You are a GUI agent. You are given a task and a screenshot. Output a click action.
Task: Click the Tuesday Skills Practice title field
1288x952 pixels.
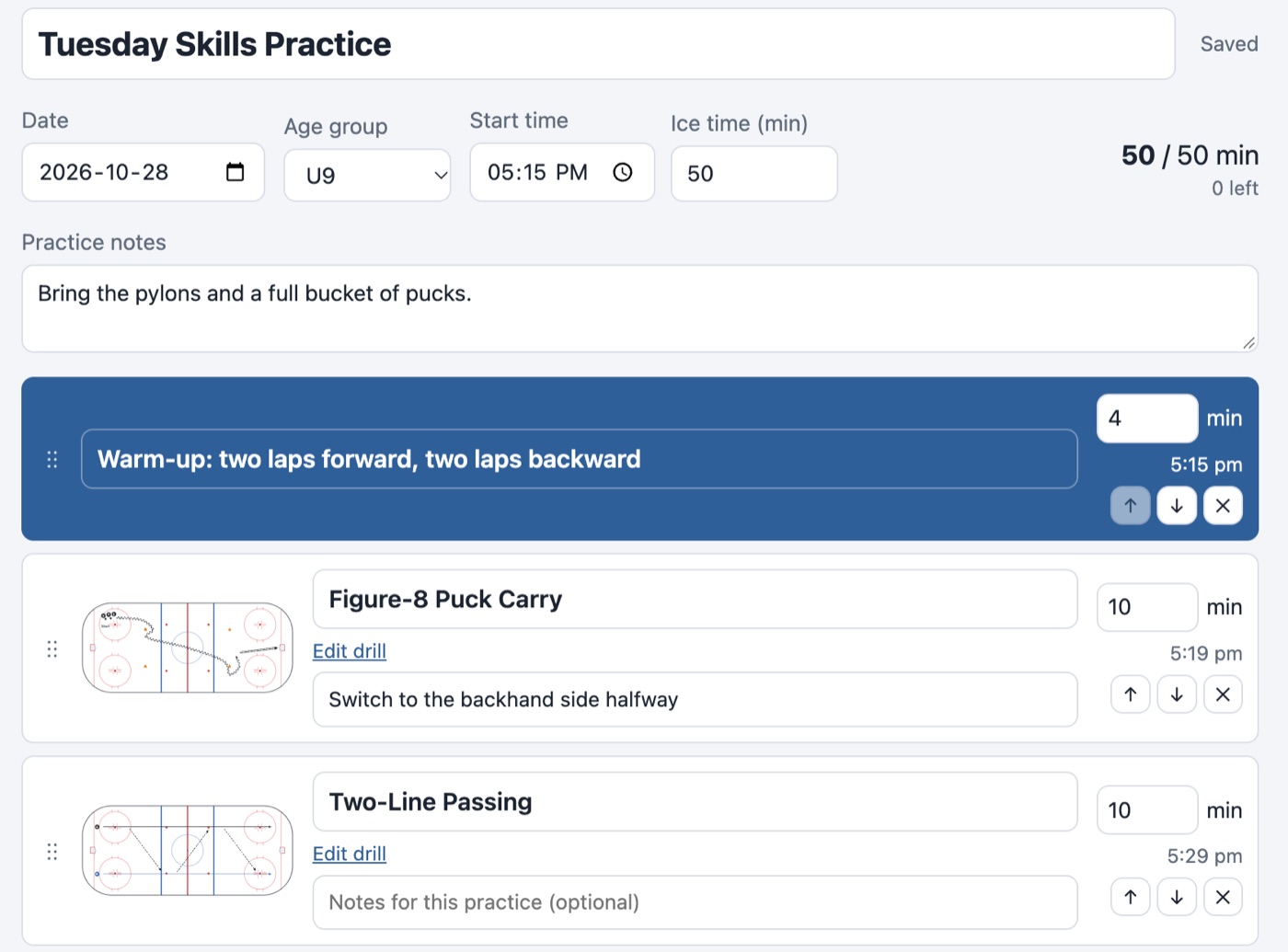point(598,44)
